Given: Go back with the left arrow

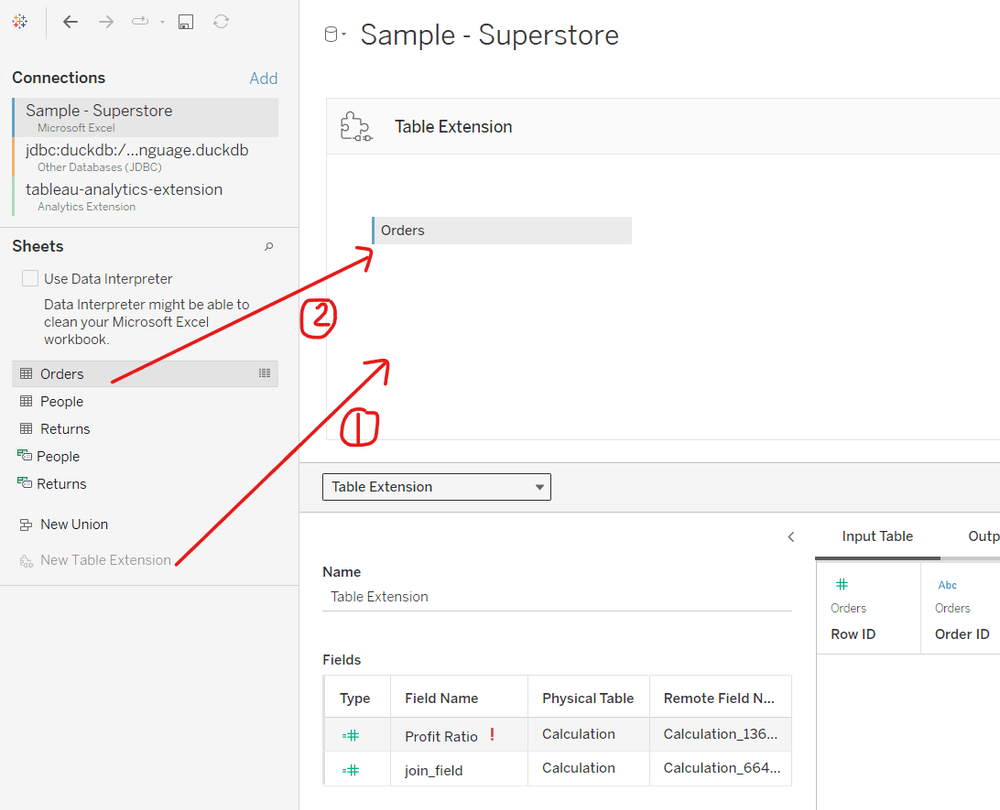Looking at the screenshot, I should point(70,22).
